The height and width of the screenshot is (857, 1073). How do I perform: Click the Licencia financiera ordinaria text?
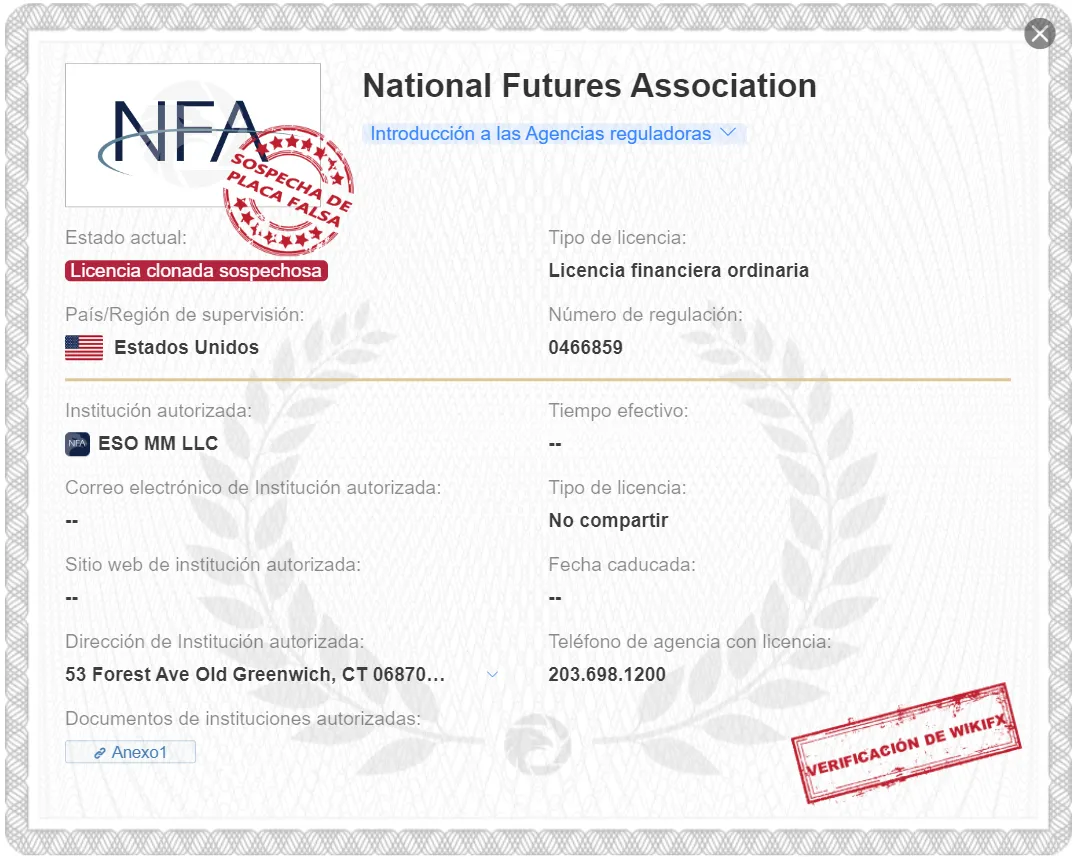click(x=678, y=270)
